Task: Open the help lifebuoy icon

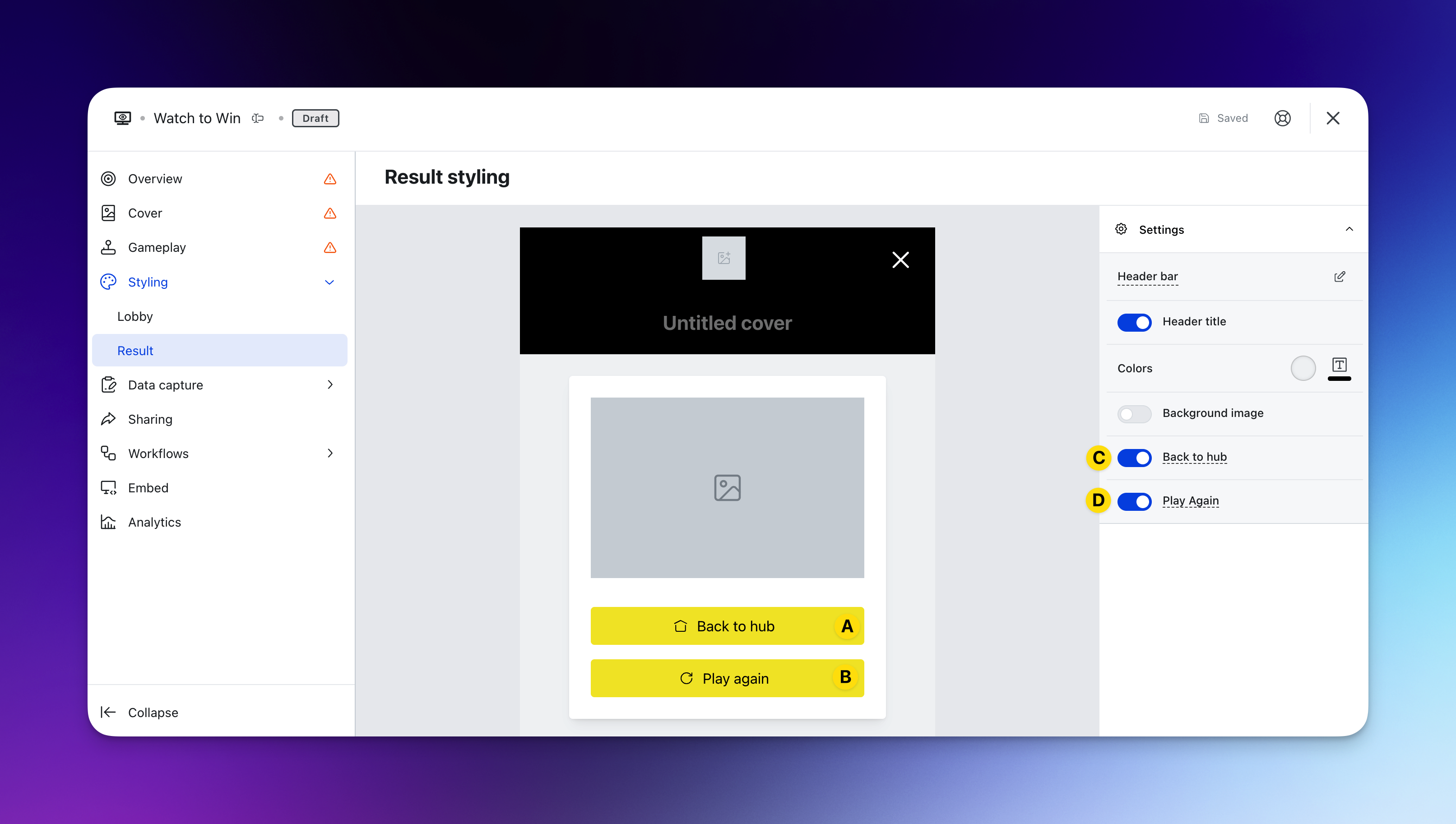Action: point(1282,118)
